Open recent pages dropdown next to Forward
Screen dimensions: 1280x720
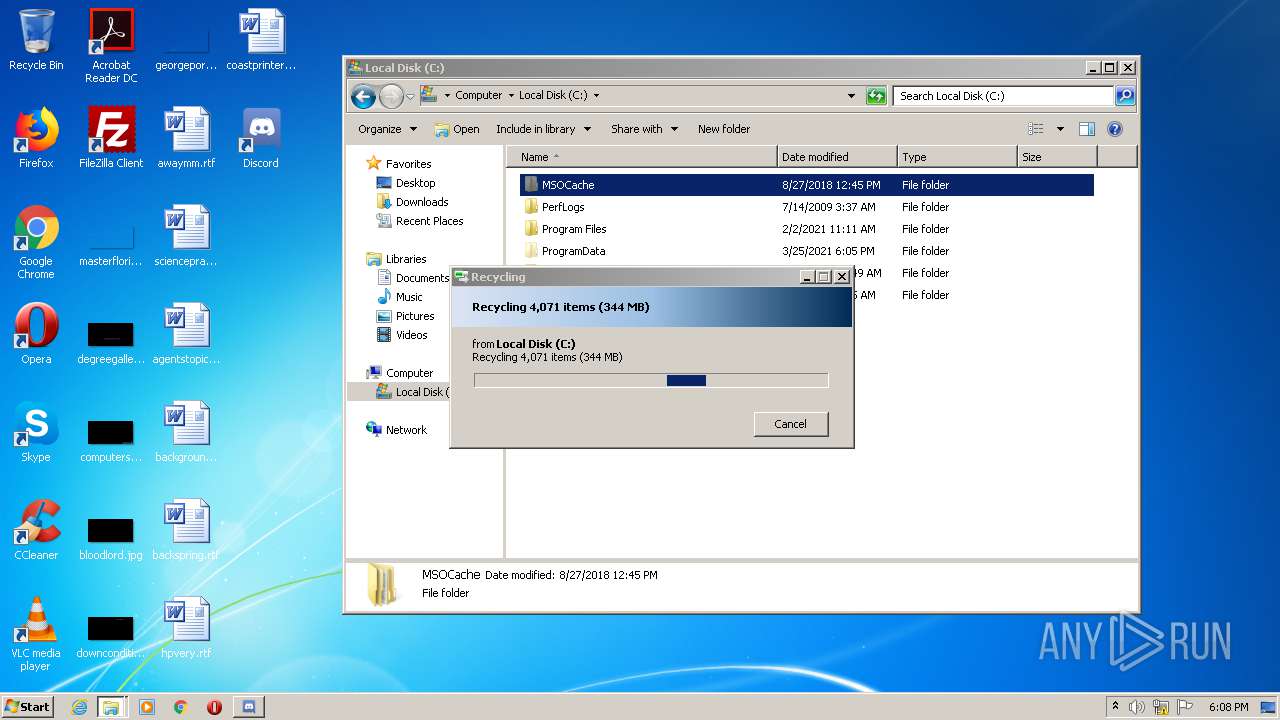(x=410, y=97)
